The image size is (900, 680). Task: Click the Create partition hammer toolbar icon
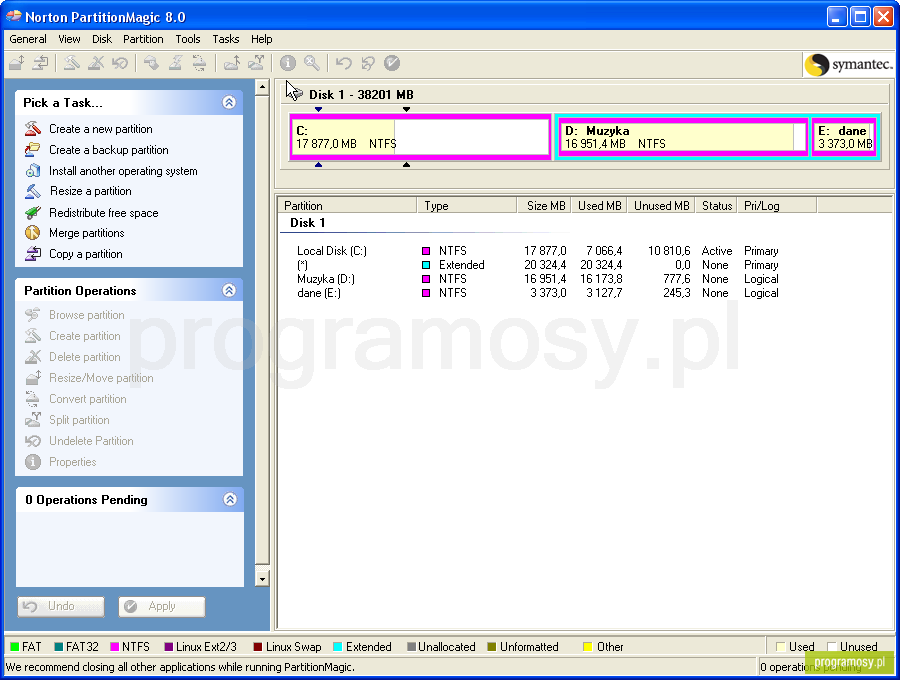point(72,63)
